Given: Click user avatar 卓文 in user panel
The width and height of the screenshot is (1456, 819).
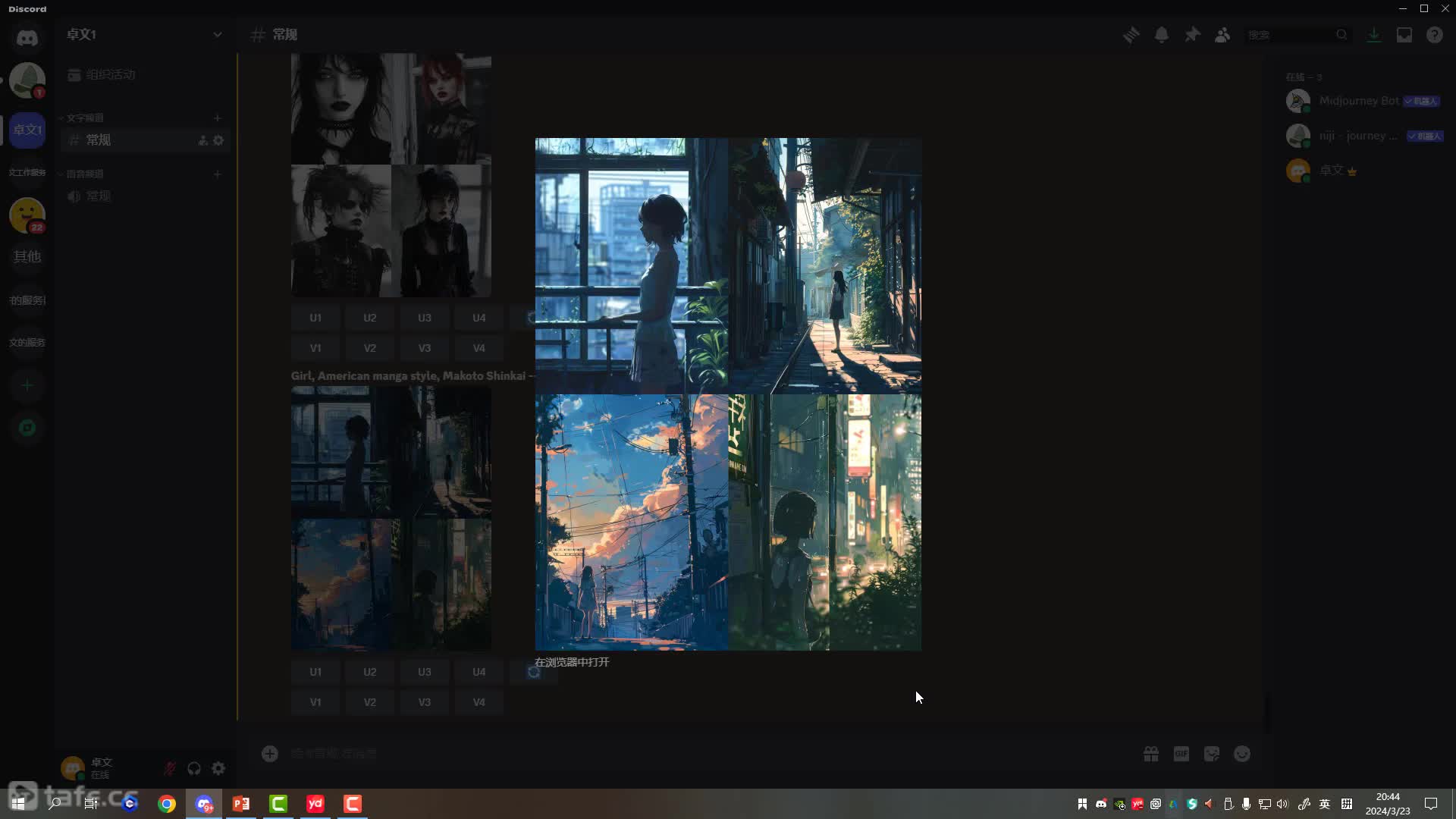Looking at the screenshot, I should coord(73,768).
